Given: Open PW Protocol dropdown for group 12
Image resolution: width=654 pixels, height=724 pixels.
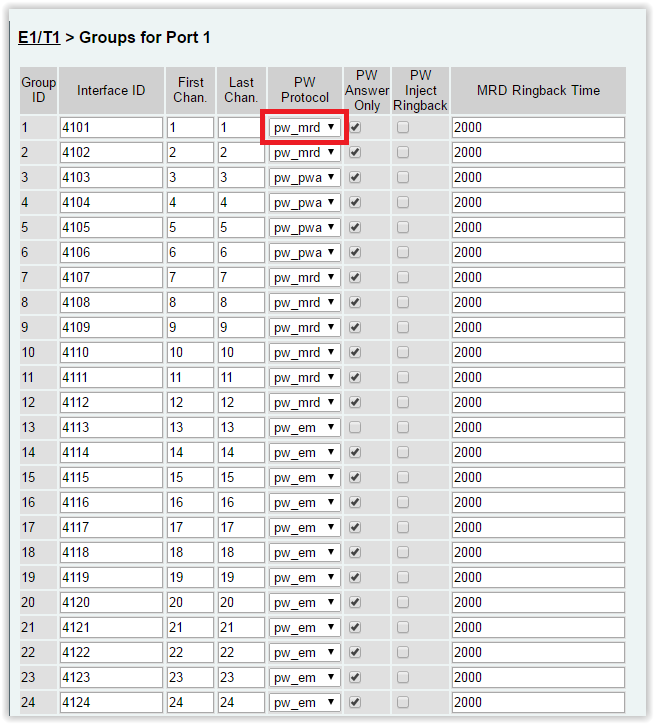Looking at the screenshot, I should [304, 403].
